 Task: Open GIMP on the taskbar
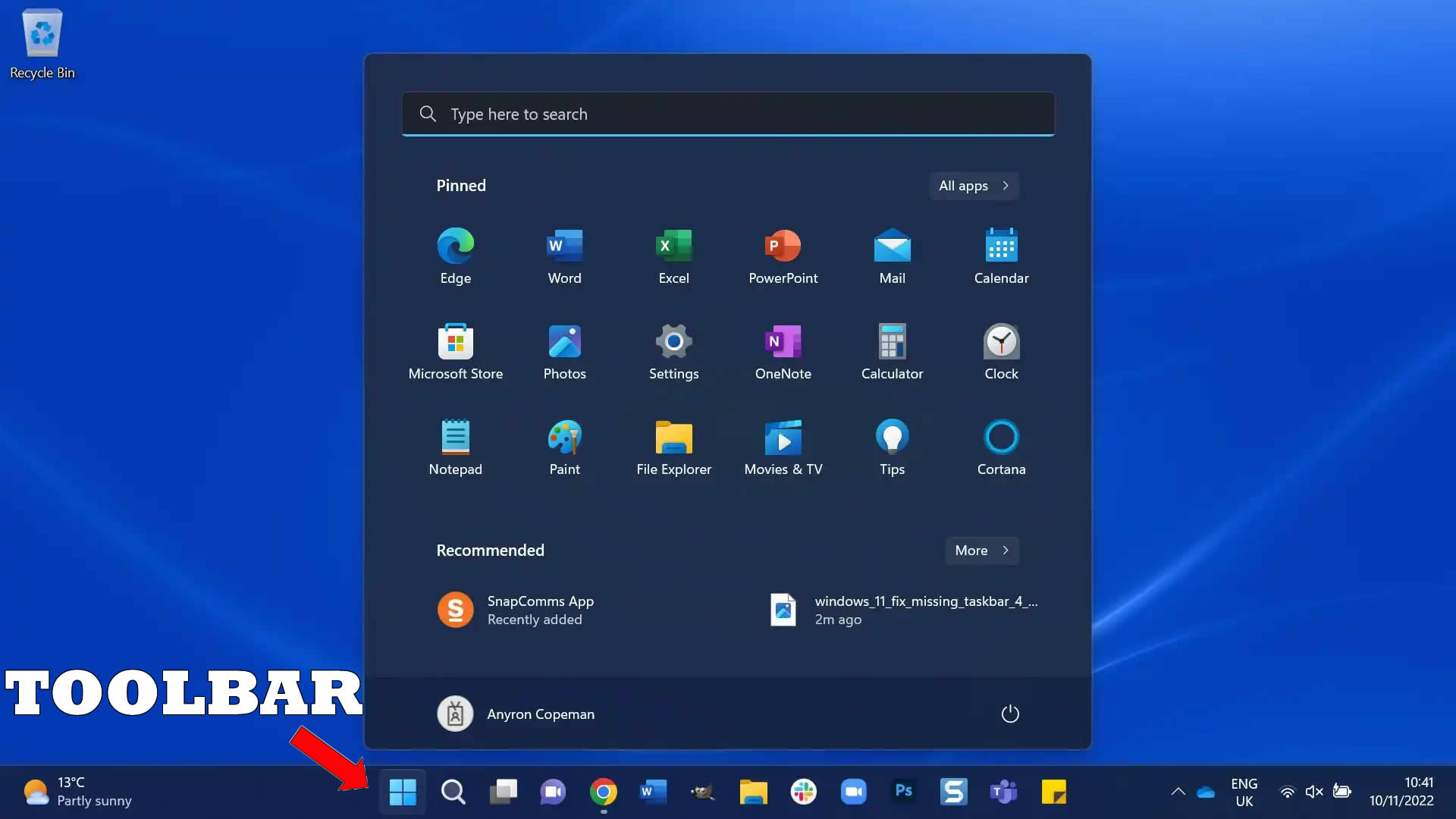(x=703, y=792)
